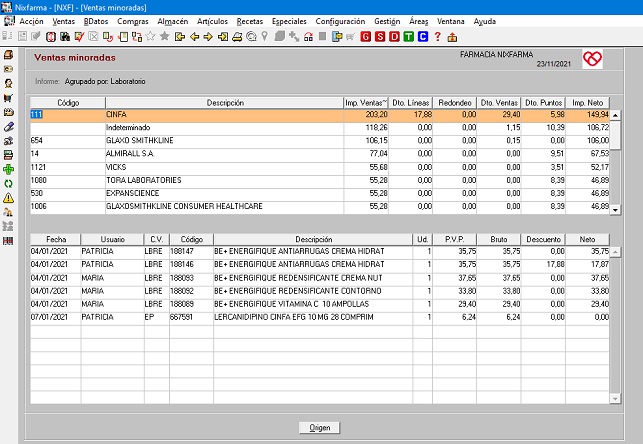Select the VICKS laboratory row
Screen dimensions: 643x444
(x=320, y=167)
